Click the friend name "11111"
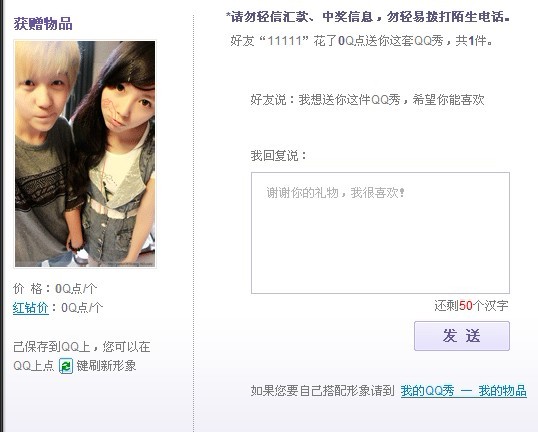Viewport: 538px width, 432px height. click(x=284, y=41)
